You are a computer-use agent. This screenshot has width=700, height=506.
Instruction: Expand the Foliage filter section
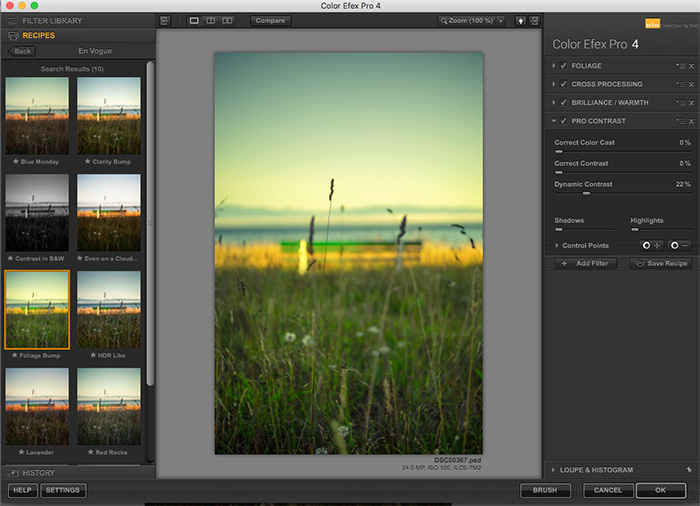click(554, 66)
